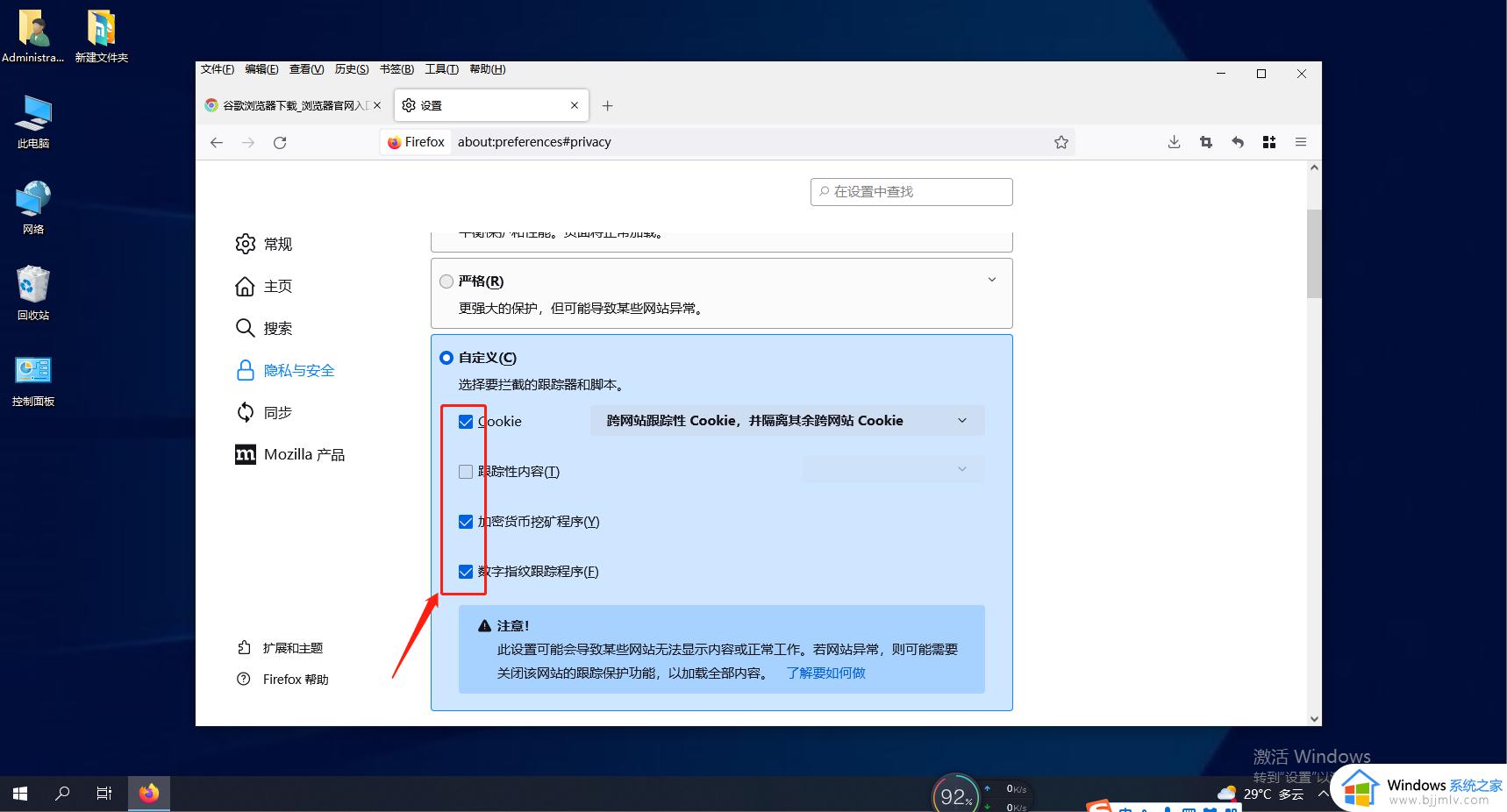Go to 常规 settings category

click(263, 244)
